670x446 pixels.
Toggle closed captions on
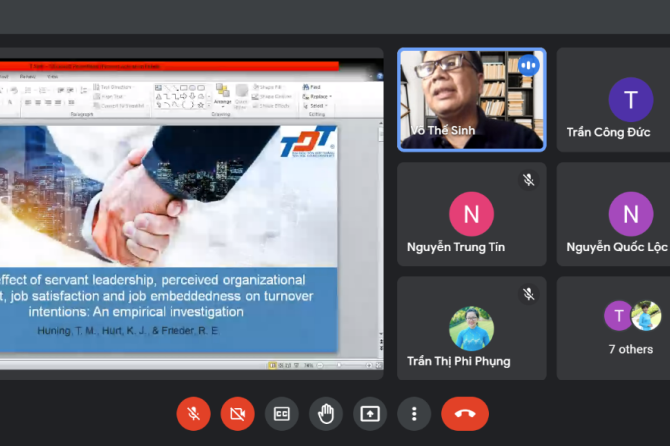click(282, 413)
